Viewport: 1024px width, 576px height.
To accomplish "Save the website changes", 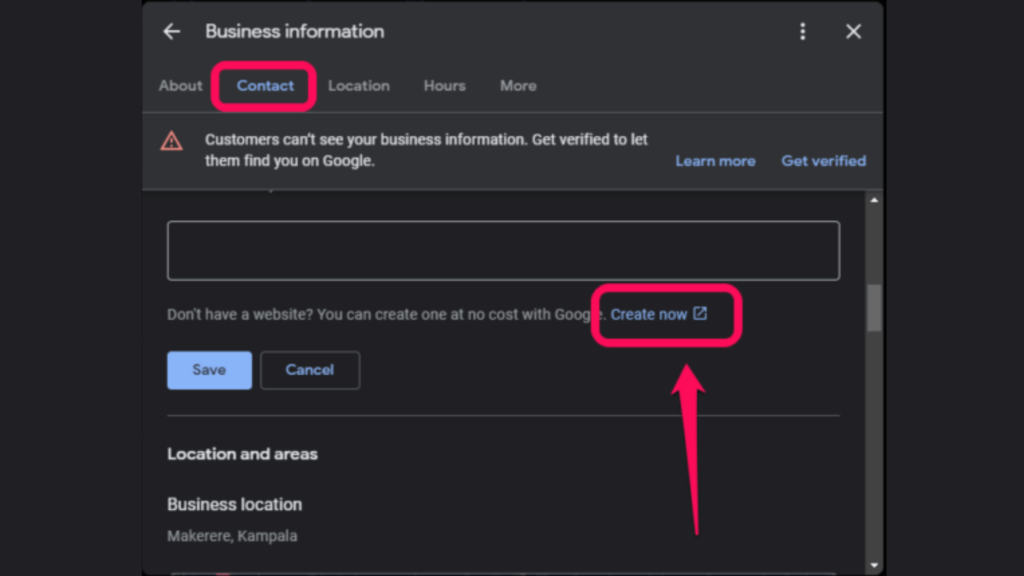I will [x=209, y=370].
